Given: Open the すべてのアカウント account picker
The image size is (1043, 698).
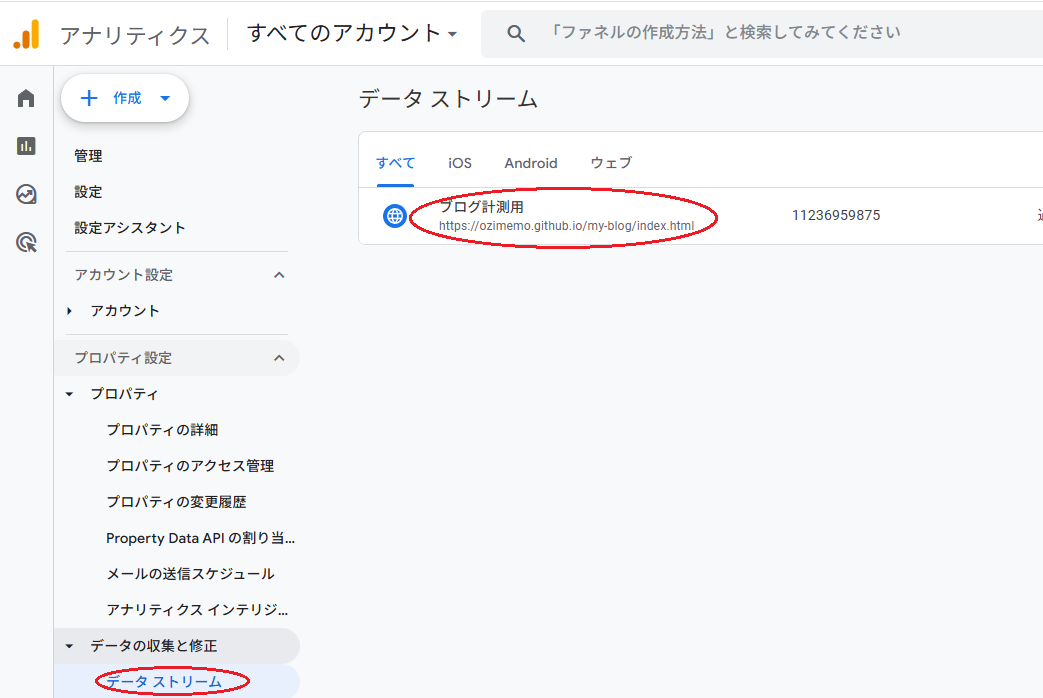Looking at the screenshot, I should (x=352, y=33).
